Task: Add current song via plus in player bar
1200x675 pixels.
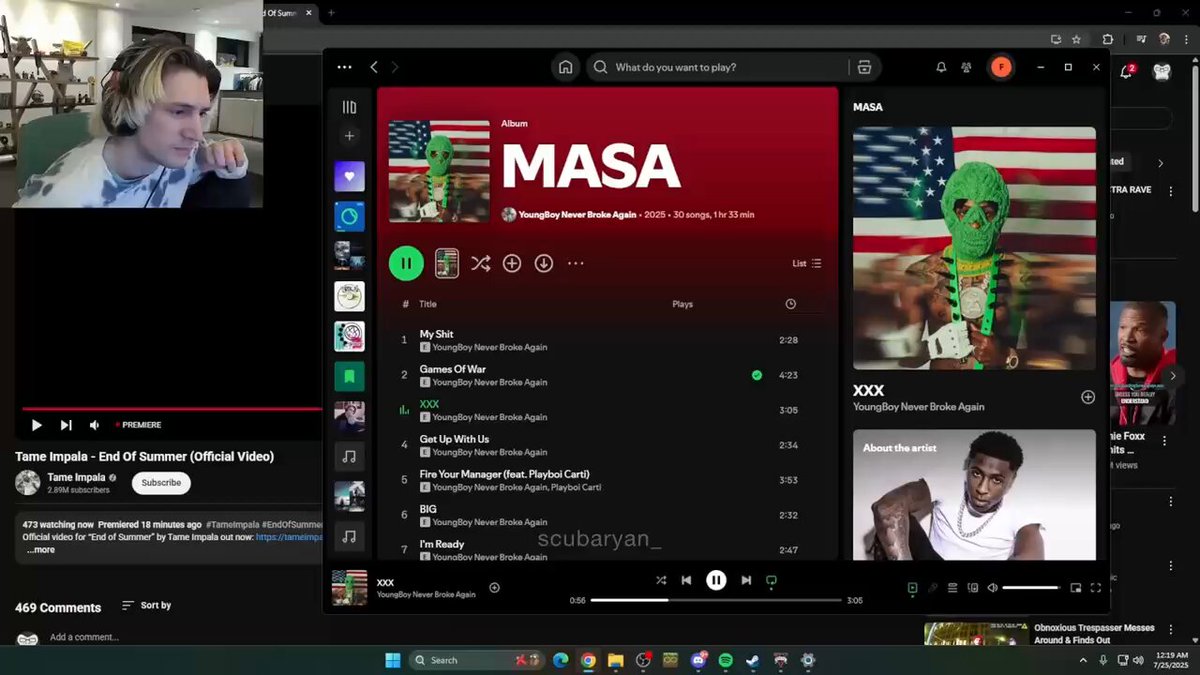Action: [x=494, y=588]
